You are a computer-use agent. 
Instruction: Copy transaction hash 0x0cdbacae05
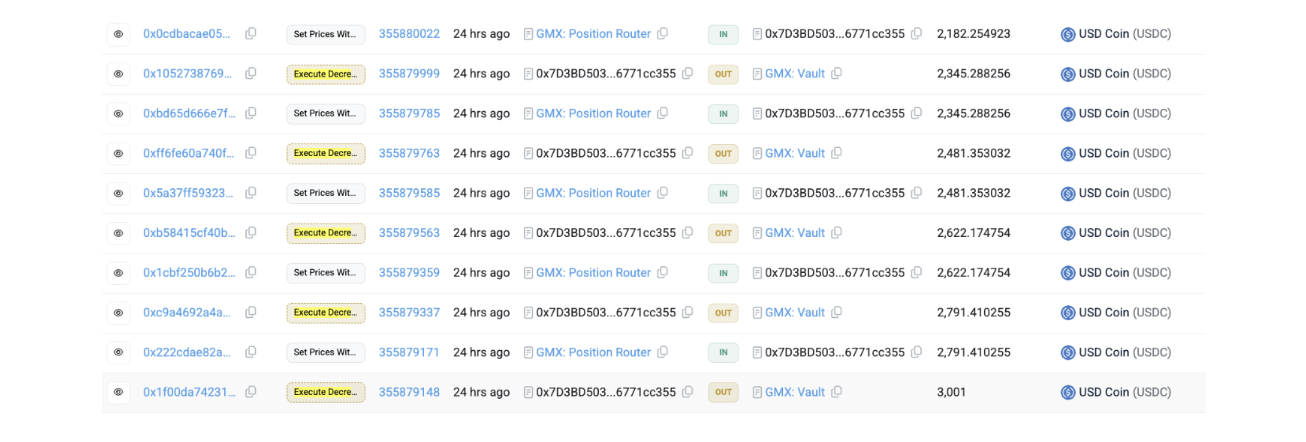251,34
